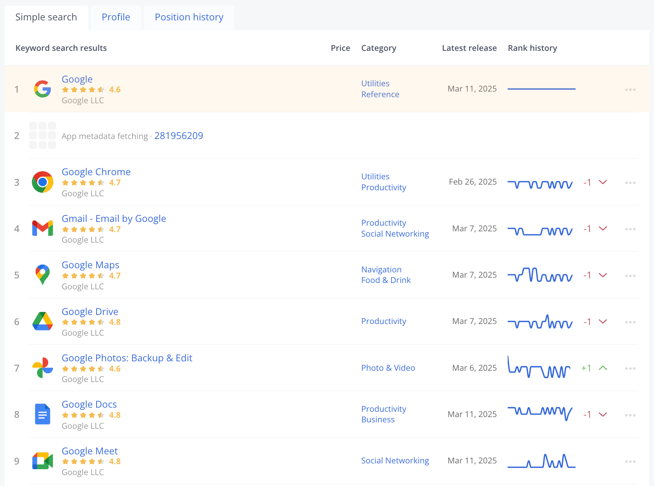Image resolution: width=654 pixels, height=486 pixels.
Task: Open the Google Maps app link
Action: point(91,265)
